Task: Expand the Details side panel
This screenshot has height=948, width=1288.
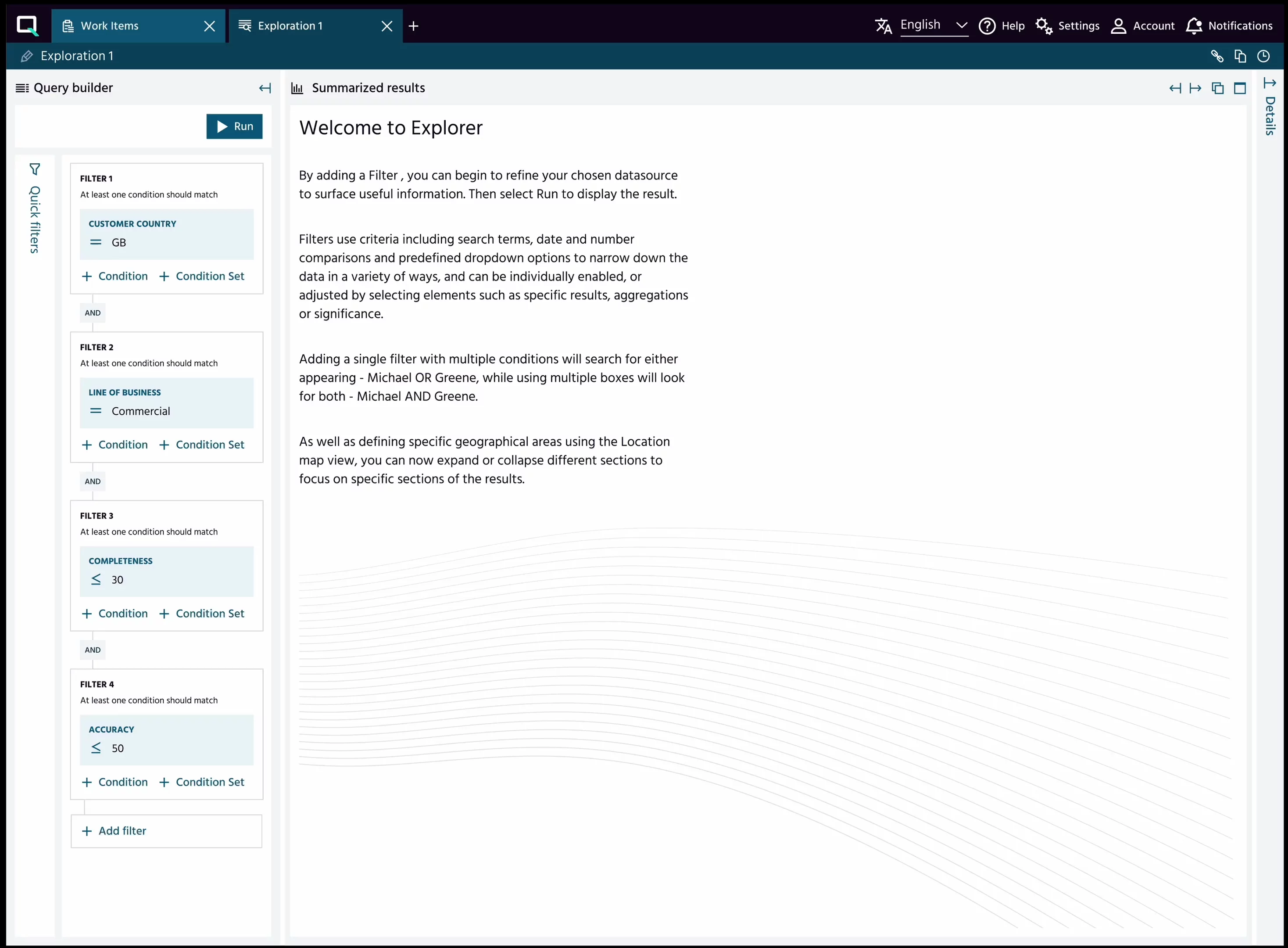Action: coord(1270,84)
